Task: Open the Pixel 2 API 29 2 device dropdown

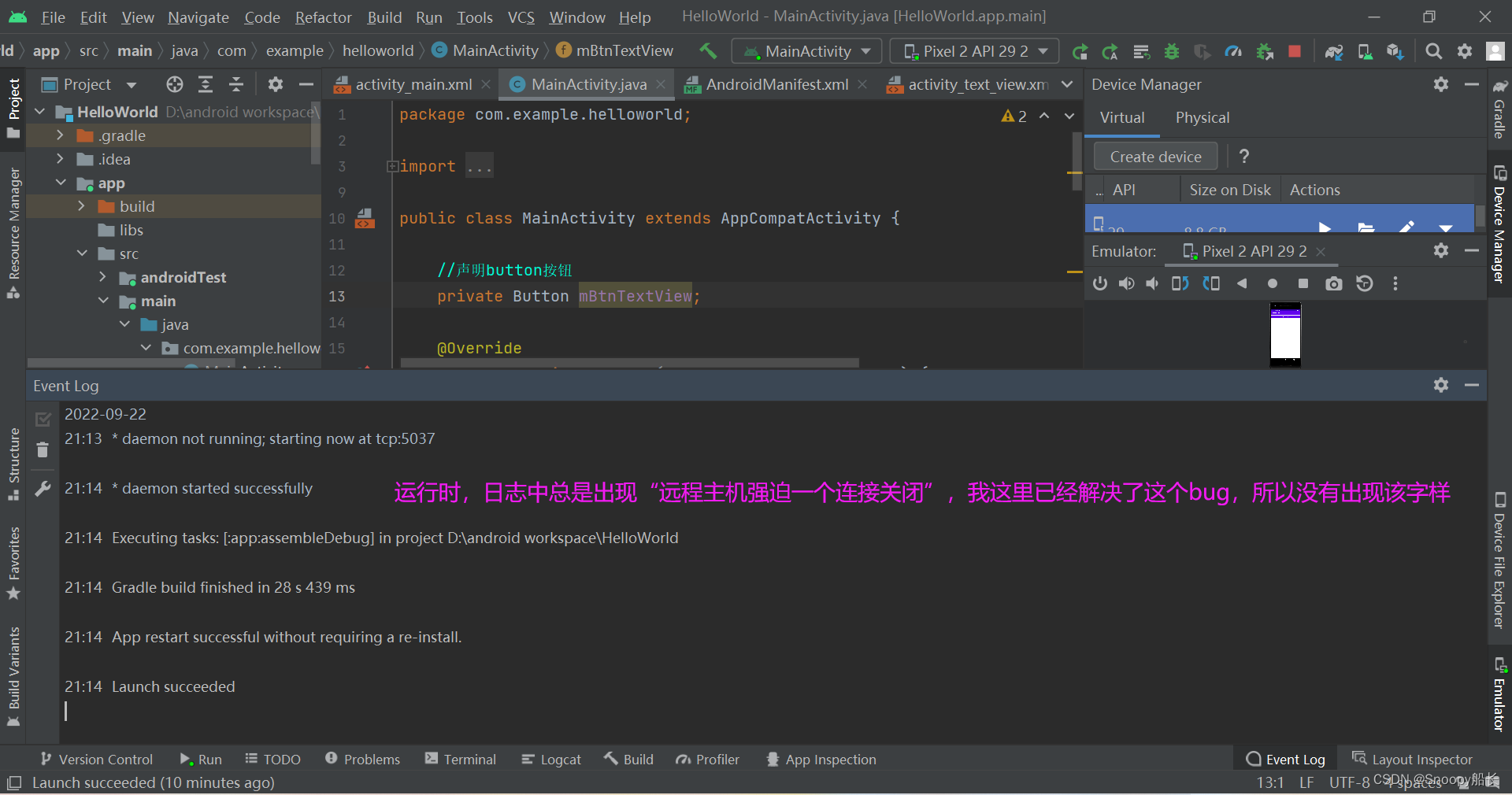Action: [x=974, y=51]
